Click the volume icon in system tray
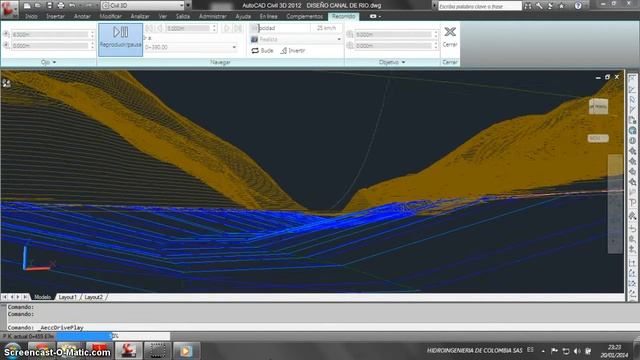Screen dimensions: 640x360 [x=577, y=351]
